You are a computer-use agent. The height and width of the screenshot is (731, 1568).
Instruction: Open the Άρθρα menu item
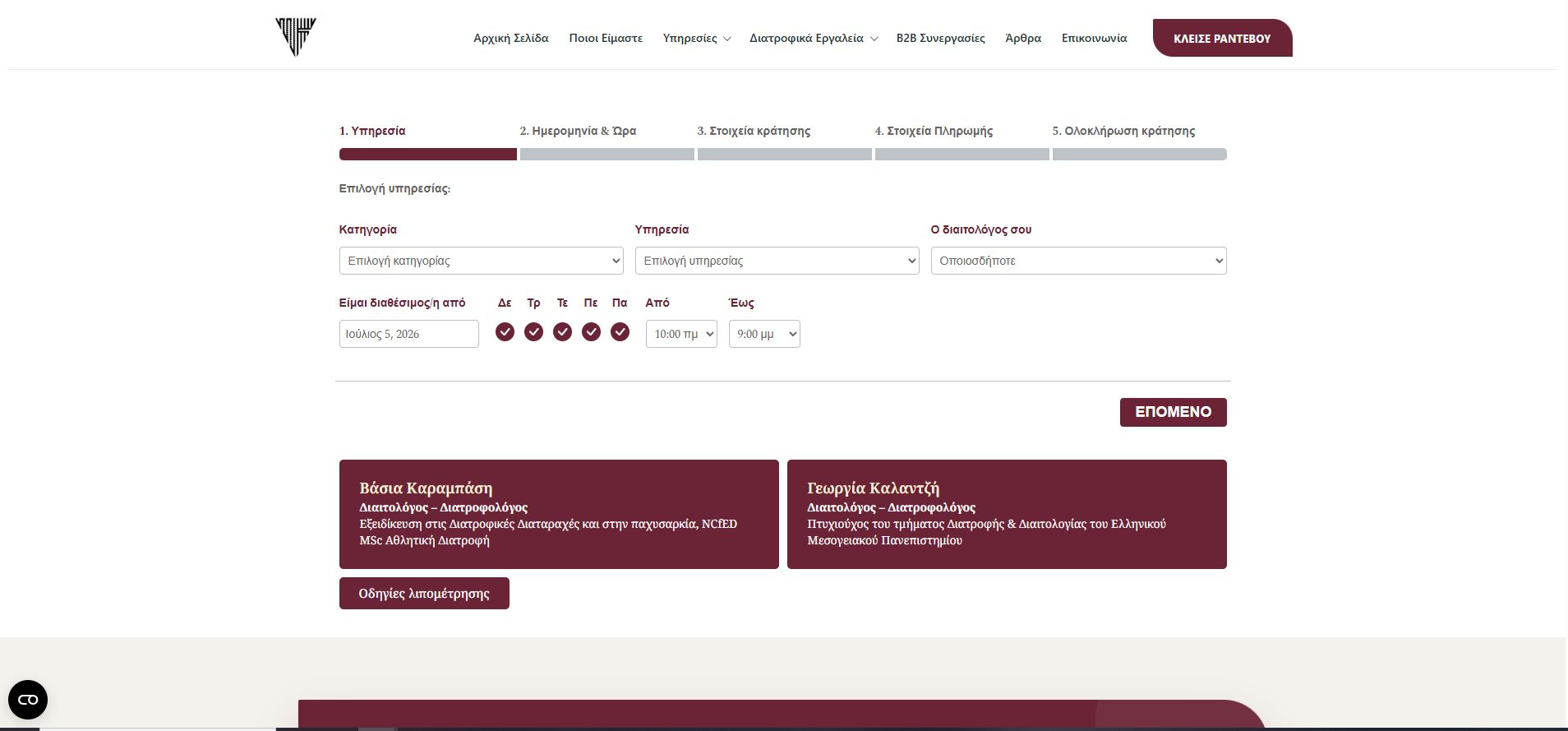[x=1023, y=38]
